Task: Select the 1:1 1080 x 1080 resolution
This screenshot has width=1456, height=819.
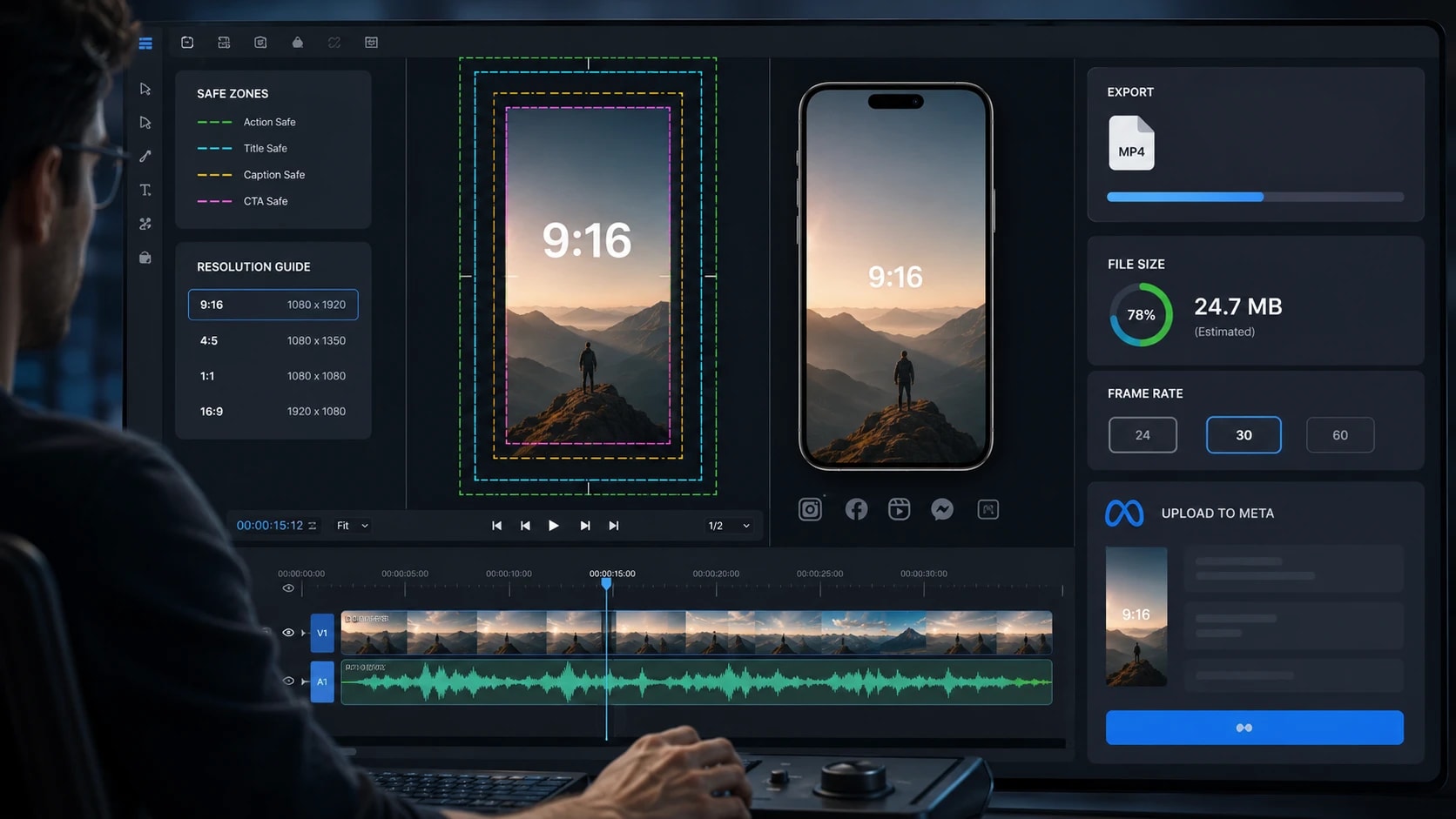Action: (x=273, y=376)
